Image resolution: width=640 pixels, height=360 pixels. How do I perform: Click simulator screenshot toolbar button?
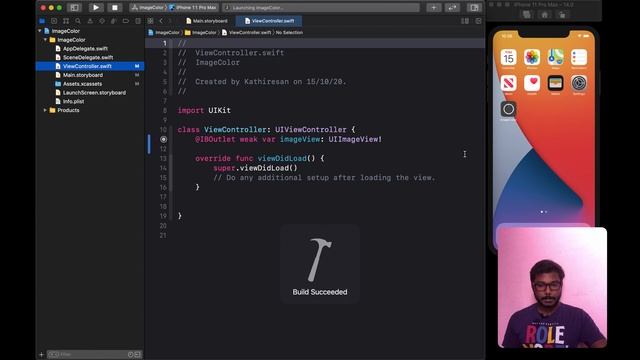click(527, 15)
